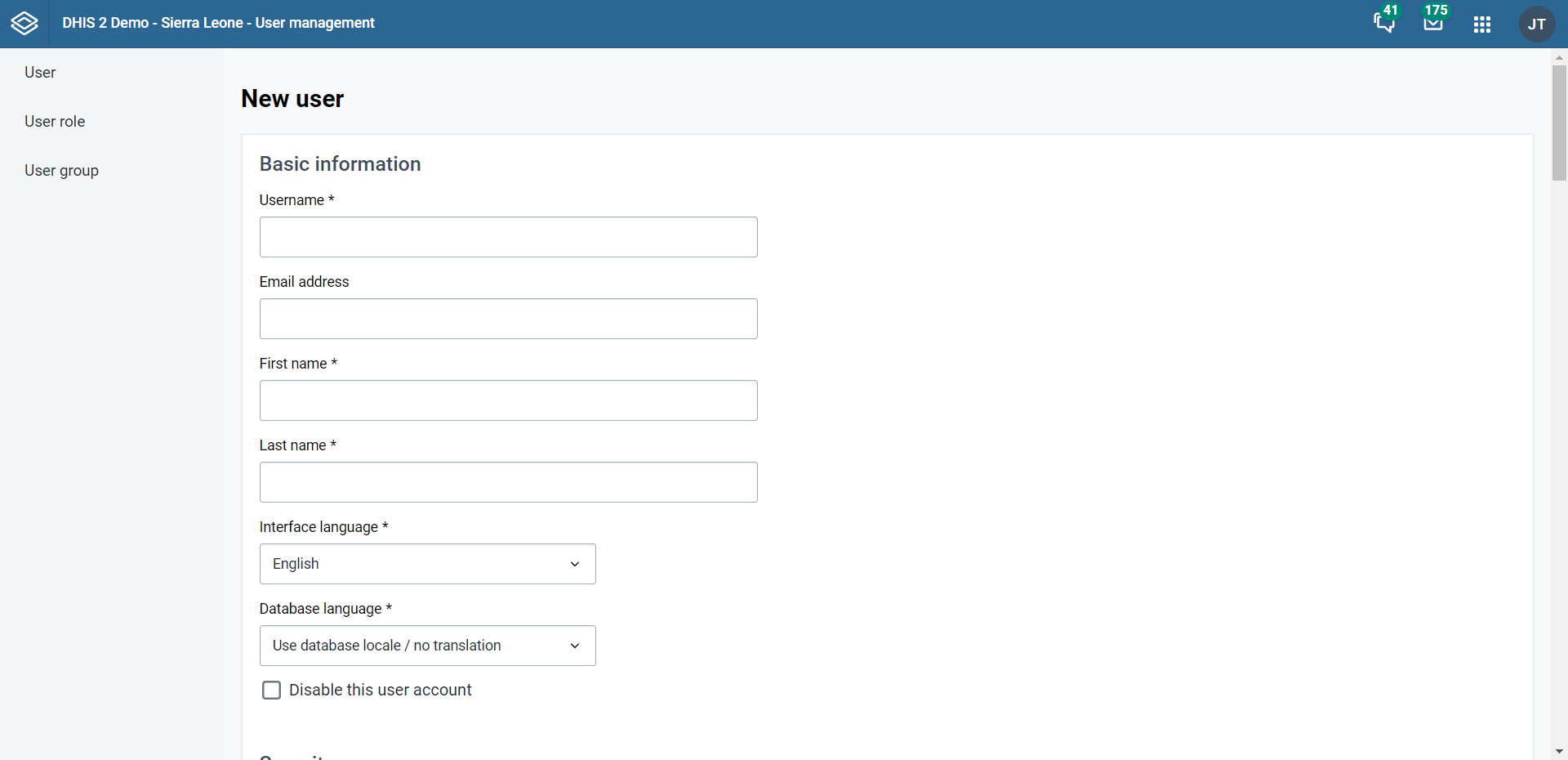This screenshot has width=1568, height=760.
Task: Navigate to User group section
Action: pos(61,171)
